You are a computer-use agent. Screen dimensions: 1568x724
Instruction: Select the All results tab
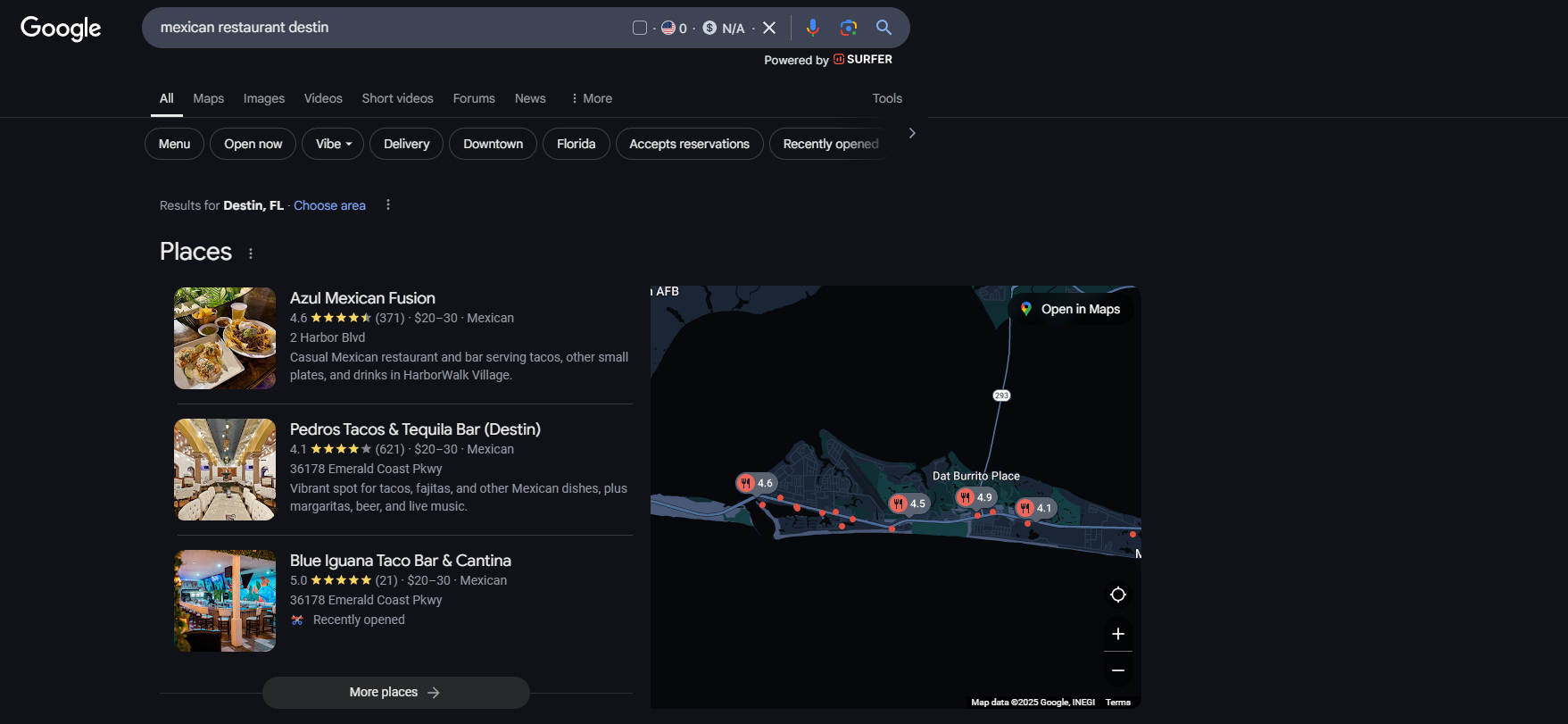click(x=167, y=98)
